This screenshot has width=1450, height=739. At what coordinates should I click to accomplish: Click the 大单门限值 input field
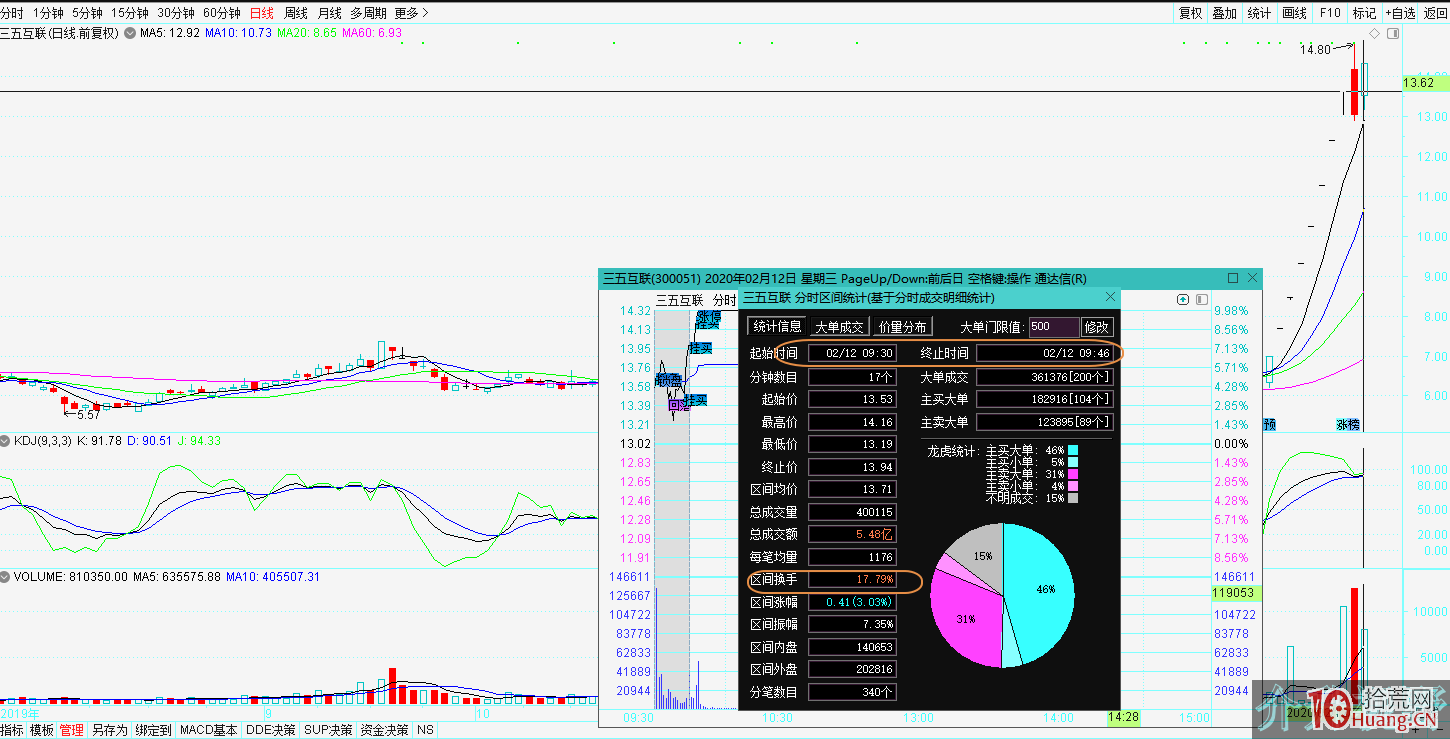pyautogui.click(x=1053, y=327)
